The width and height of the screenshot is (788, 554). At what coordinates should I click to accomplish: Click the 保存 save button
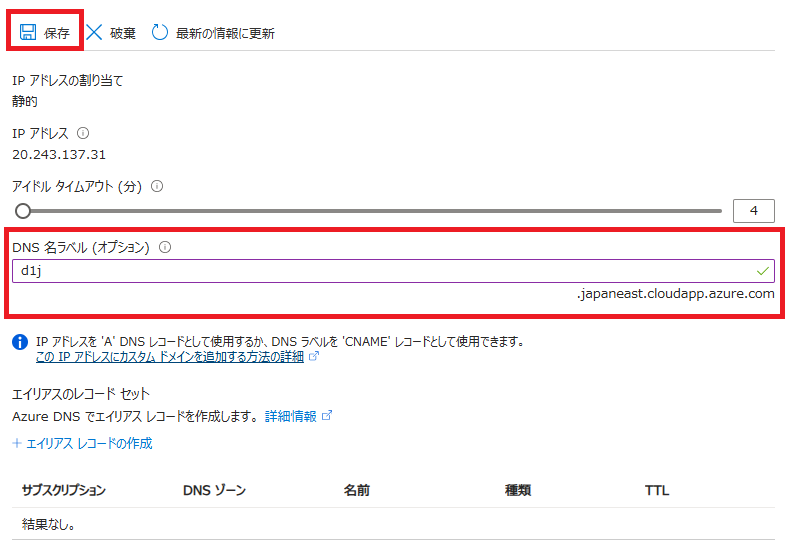[44, 33]
